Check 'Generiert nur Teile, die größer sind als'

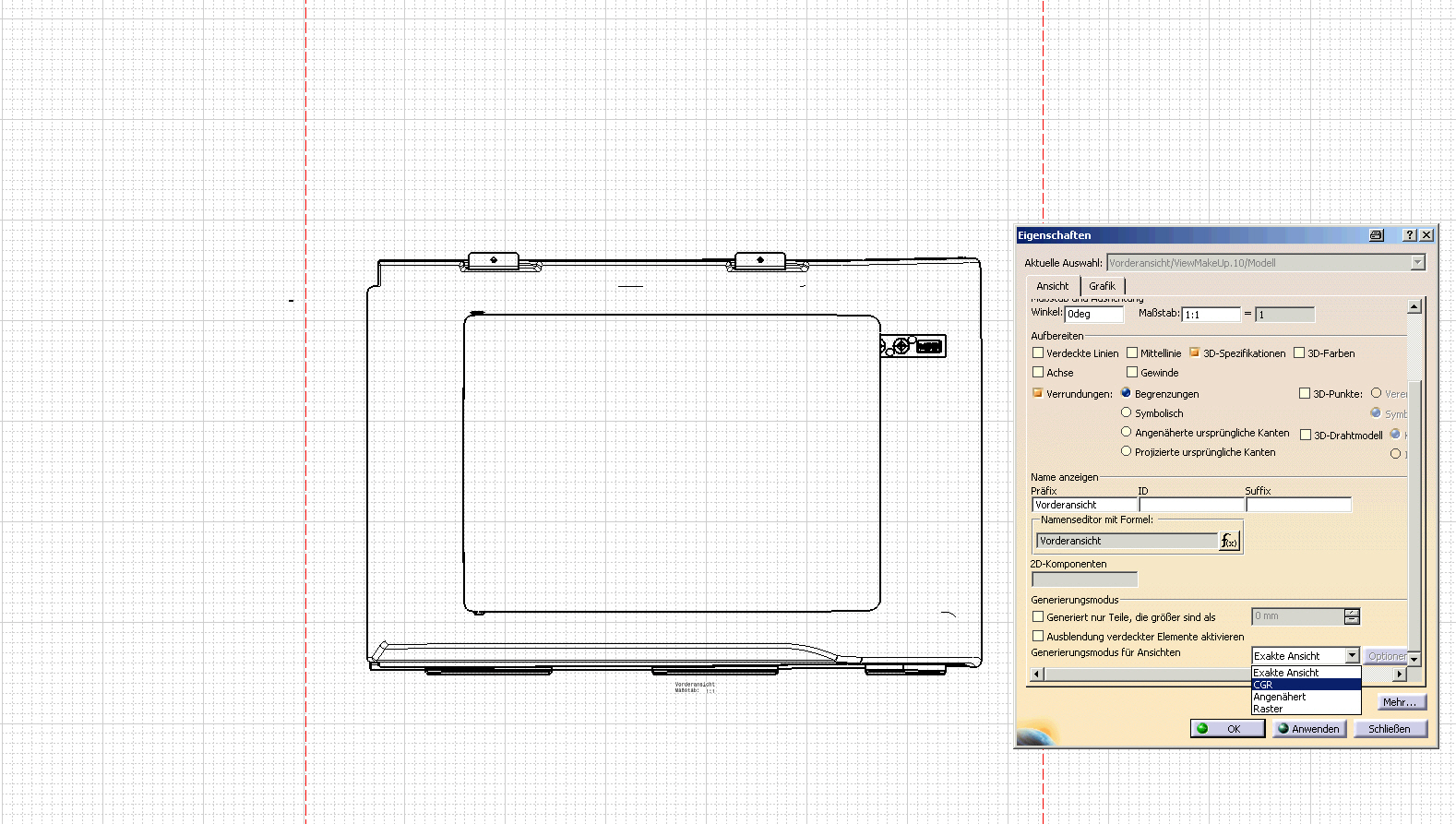click(x=1038, y=616)
